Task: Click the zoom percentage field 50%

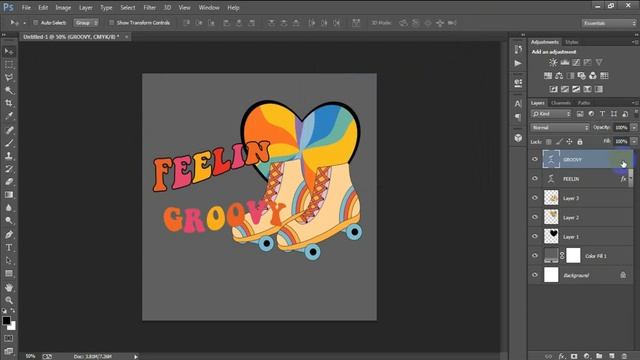Action: (30, 356)
